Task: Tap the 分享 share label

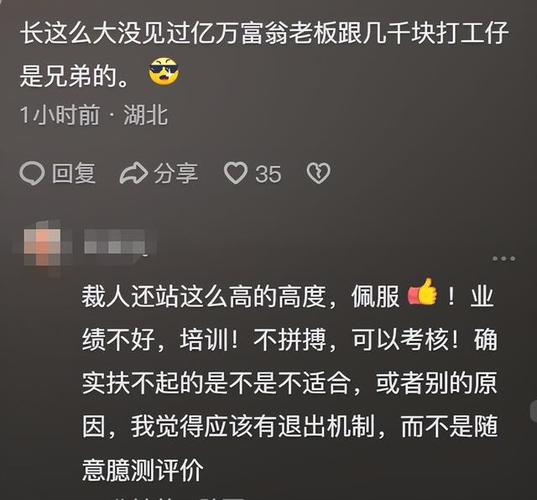Action: [176, 173]
